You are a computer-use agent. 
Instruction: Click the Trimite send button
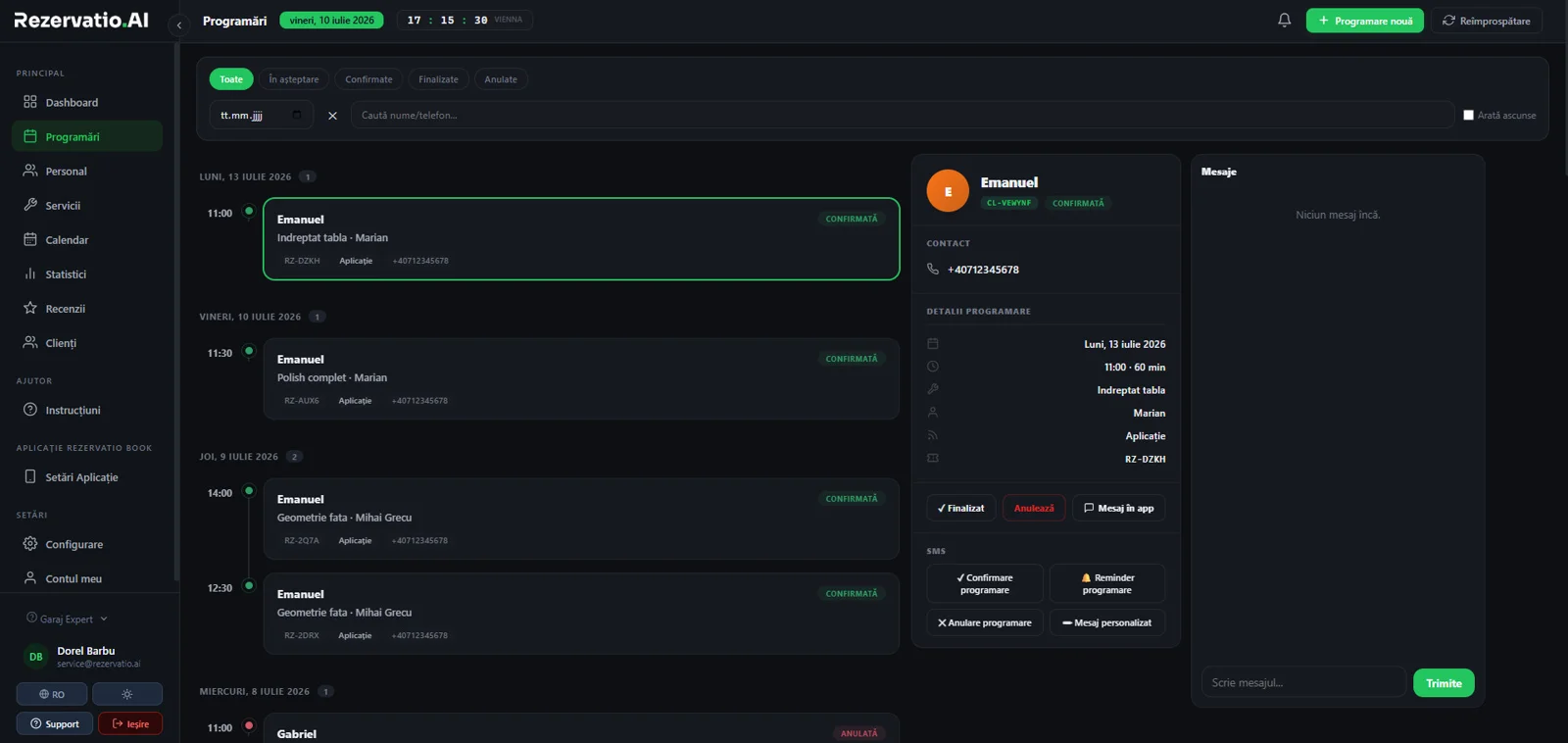(x=1444, y=682)
